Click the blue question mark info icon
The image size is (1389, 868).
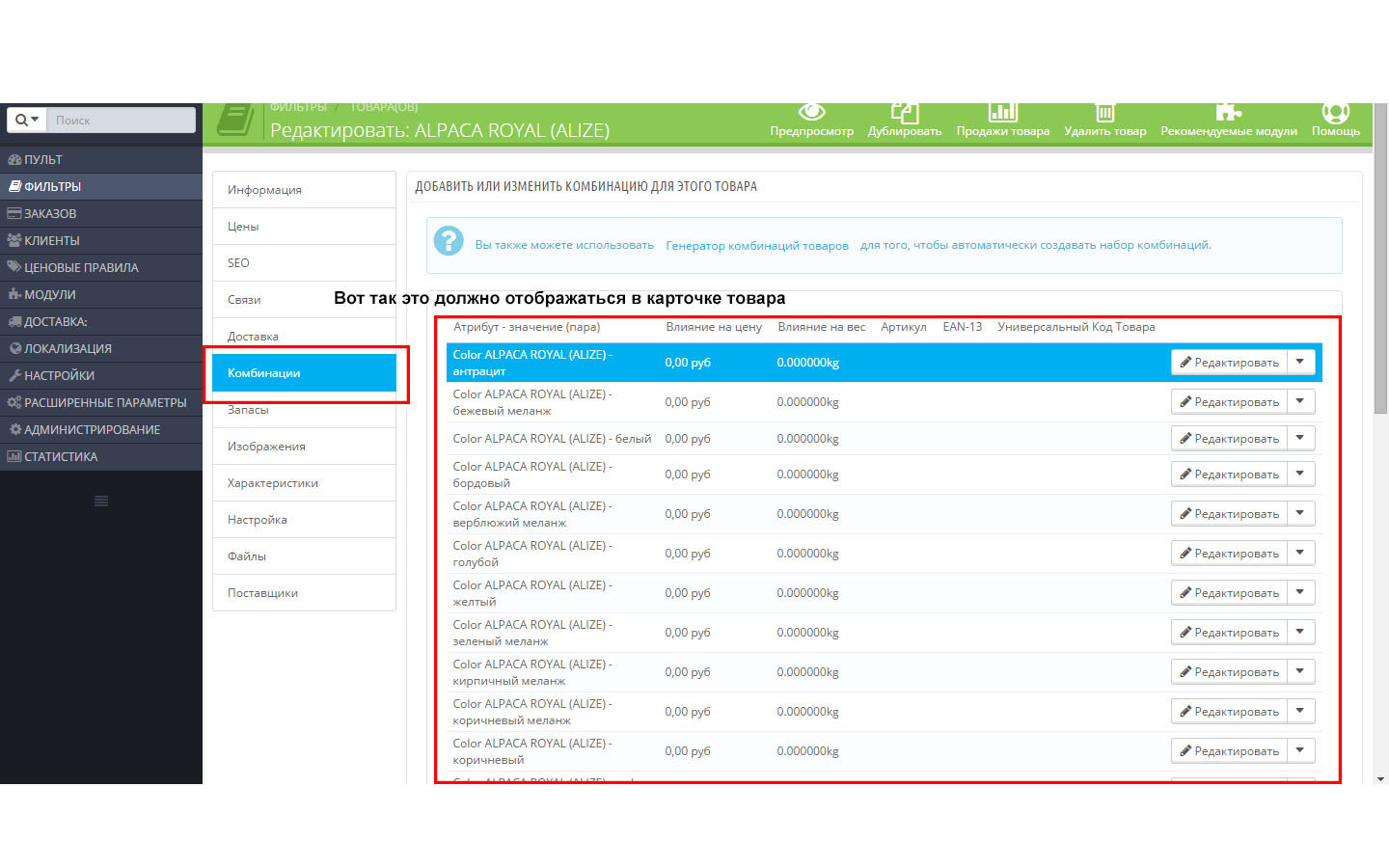pyautogui.click(x=449, y=241)
